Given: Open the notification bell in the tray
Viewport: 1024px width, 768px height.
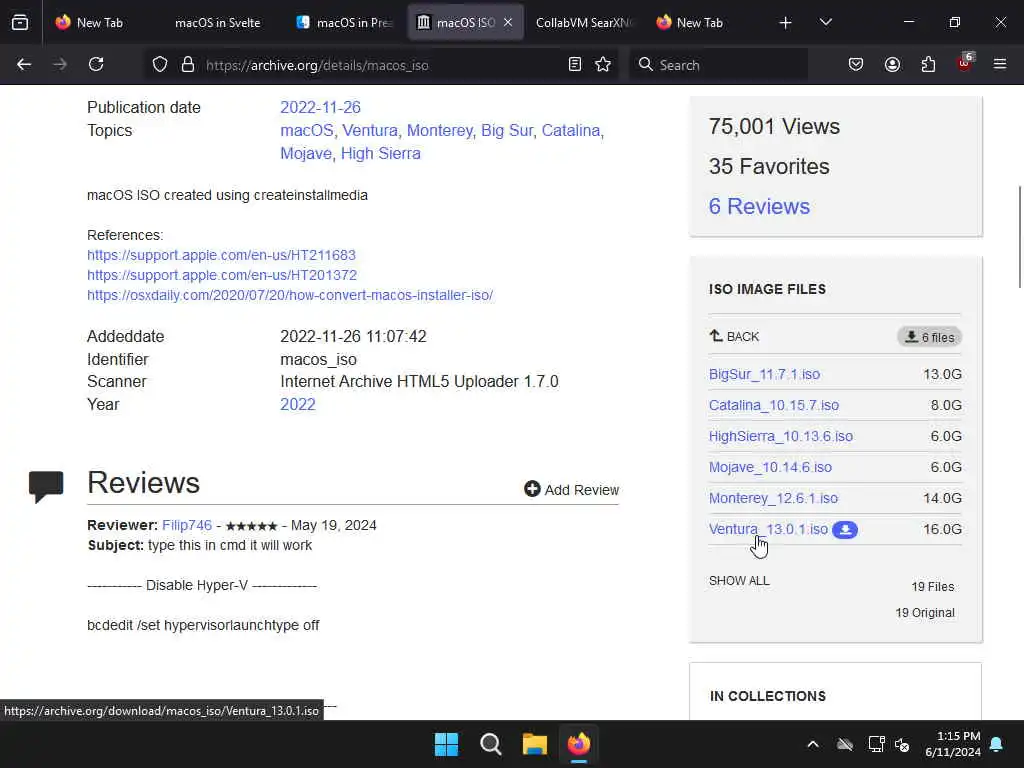Looking at the screenshot, I should click(x=997, y=744).
